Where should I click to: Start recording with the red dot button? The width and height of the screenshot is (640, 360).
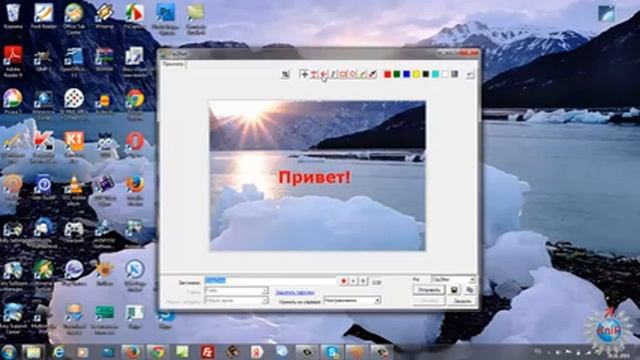[x=343, y=281]
